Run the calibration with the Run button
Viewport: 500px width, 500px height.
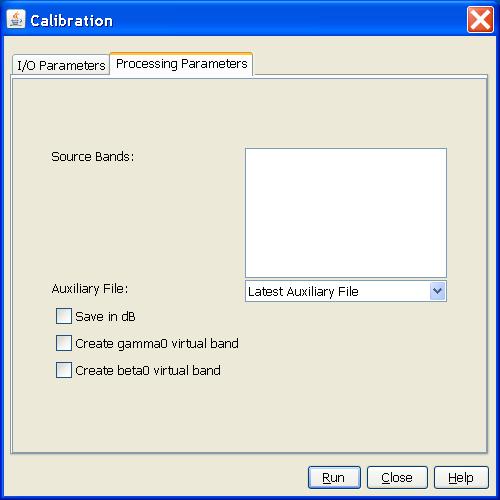[x=334, y=478]
